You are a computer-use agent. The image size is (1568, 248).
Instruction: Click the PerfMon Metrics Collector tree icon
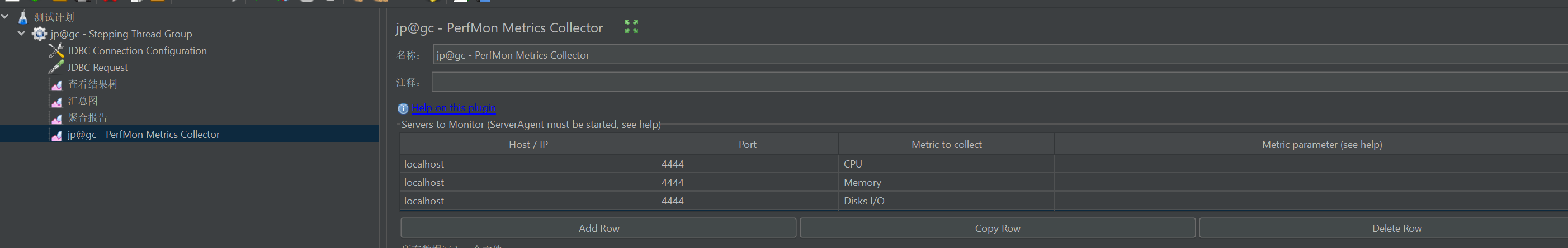pyautogui.click(x=56, y=134)
